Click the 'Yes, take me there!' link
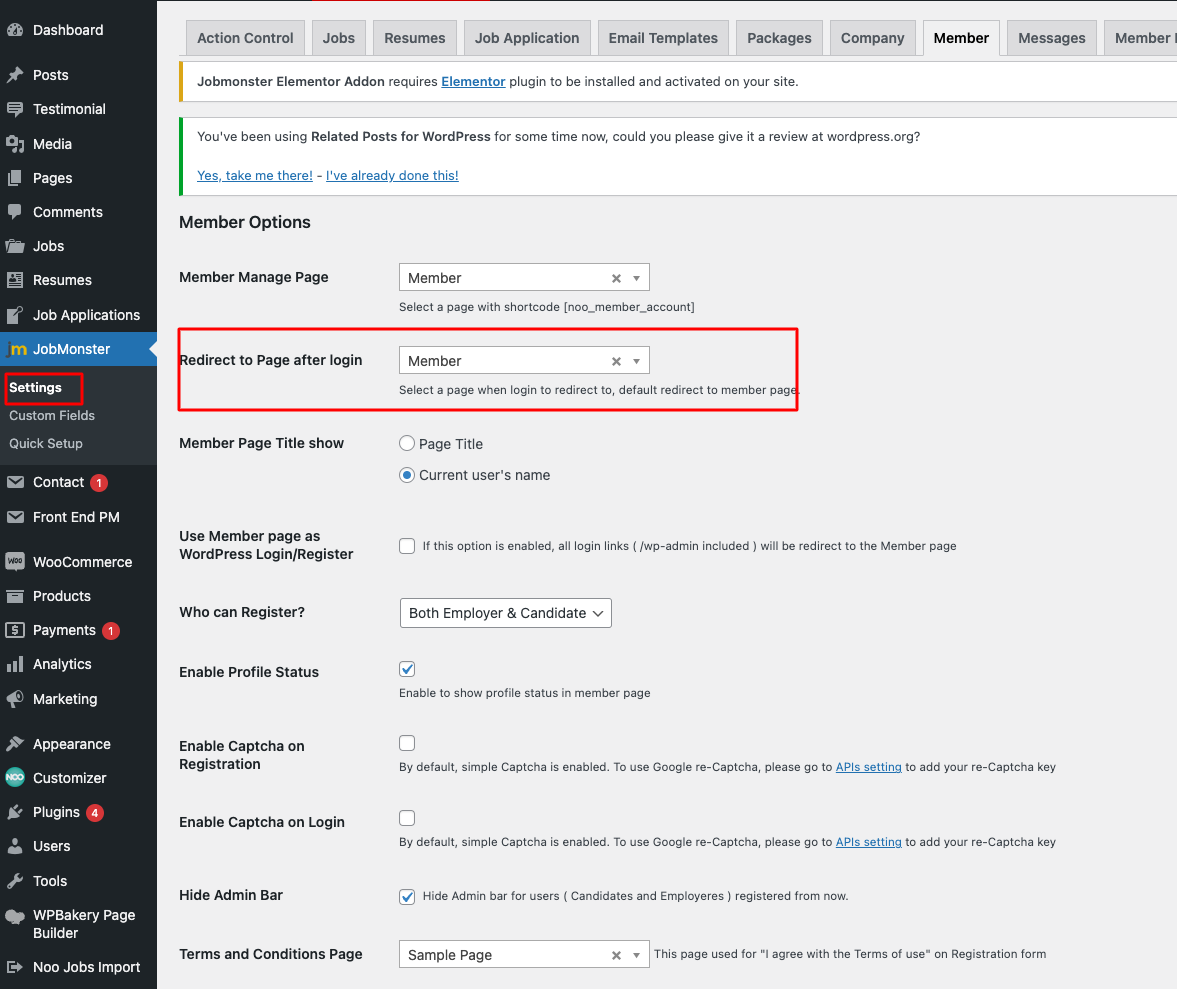This screenshot has width=1177, height=989. [x=254, y=176]
